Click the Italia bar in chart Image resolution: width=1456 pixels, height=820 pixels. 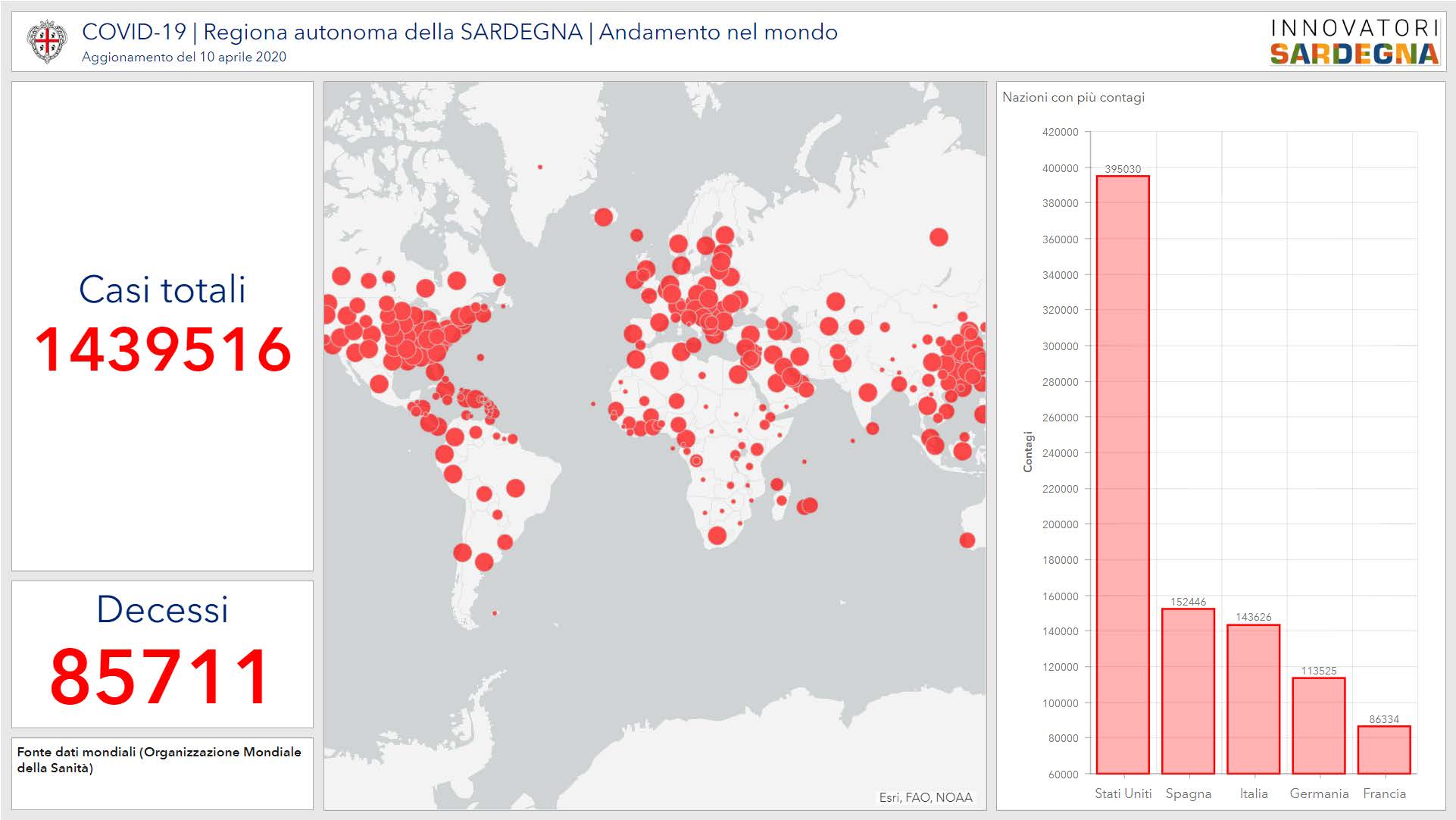pos(1253,699)
